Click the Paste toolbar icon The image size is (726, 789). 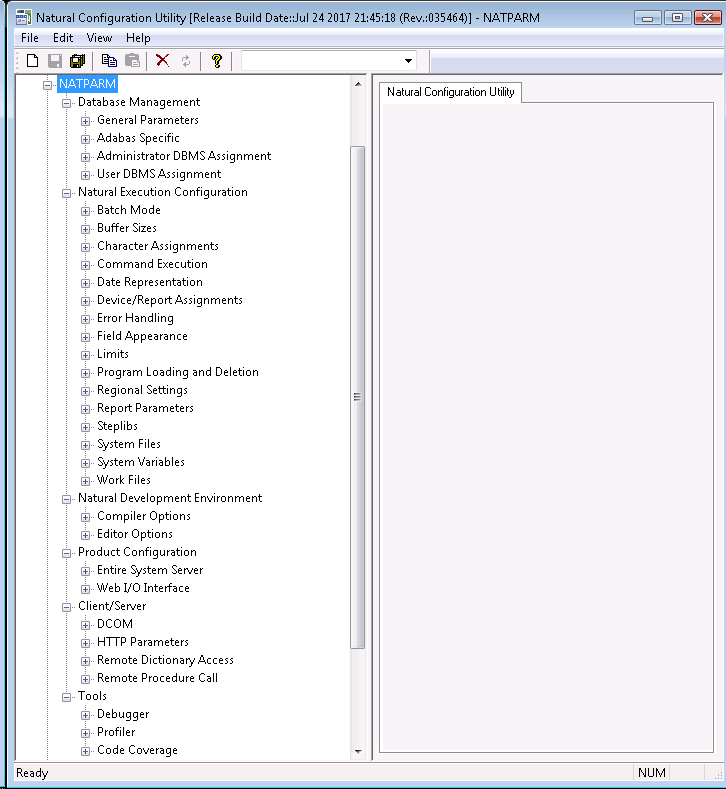[x=132, y=61]
